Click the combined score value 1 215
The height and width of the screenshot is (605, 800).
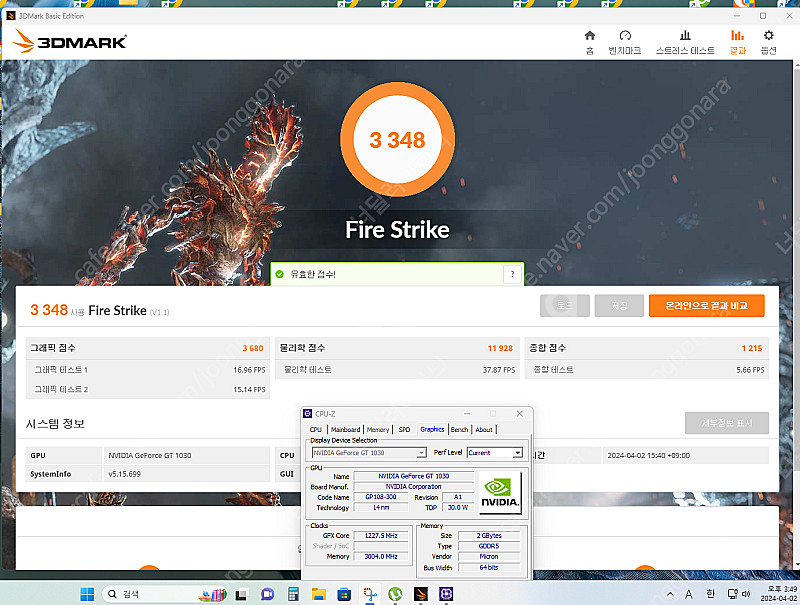[752, 348]
